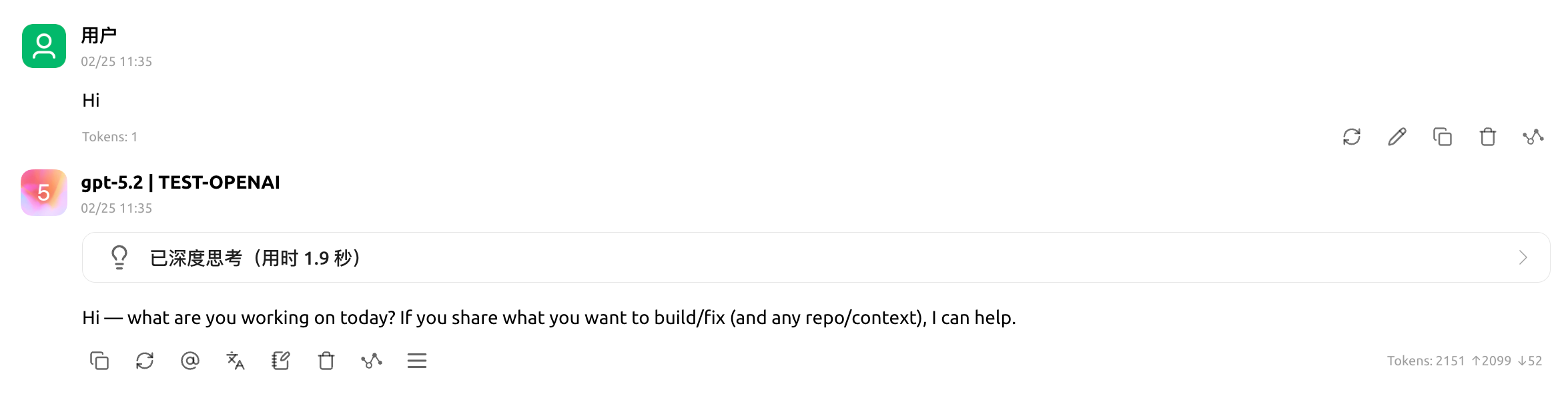Click the green user avatar
Viewport: 1568px width, 408px height.
tap(44, 46)
